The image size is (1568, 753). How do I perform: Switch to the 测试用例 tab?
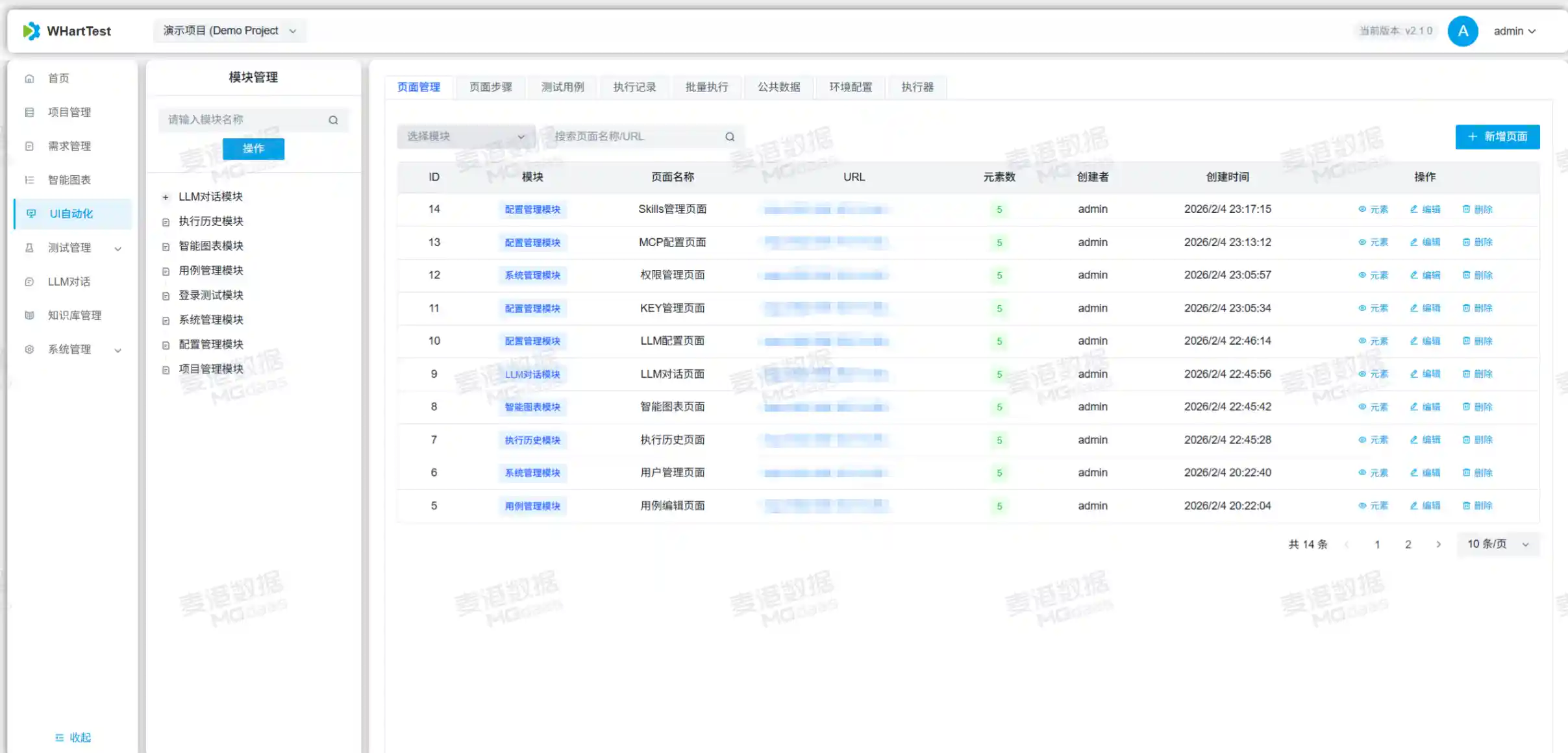click(x=562, y=87)
